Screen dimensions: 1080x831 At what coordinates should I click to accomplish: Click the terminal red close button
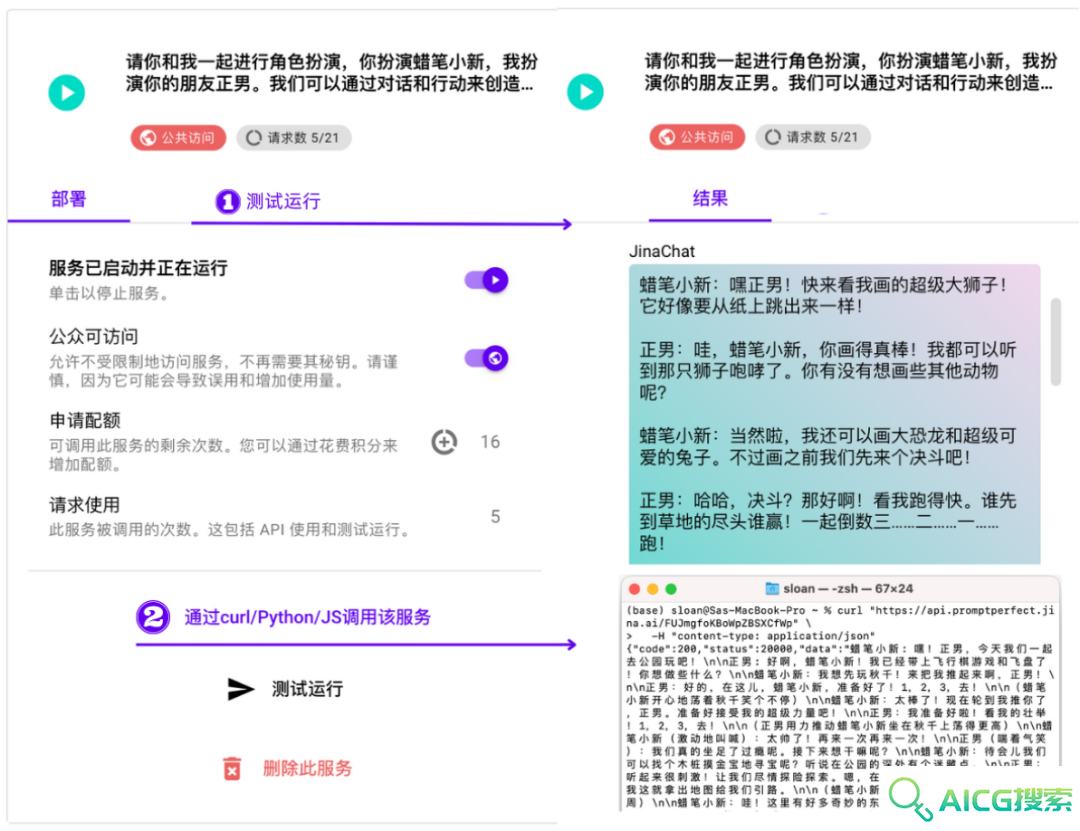634,589
